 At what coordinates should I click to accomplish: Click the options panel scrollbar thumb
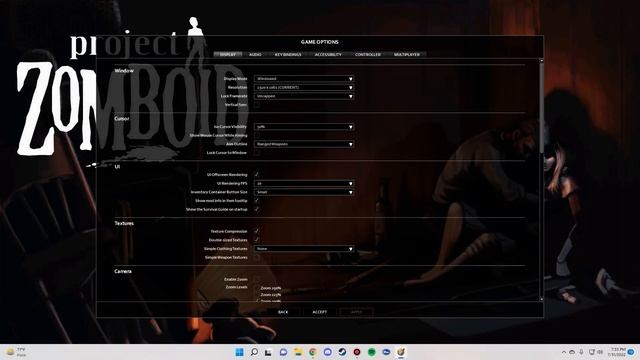coord(542,108)
